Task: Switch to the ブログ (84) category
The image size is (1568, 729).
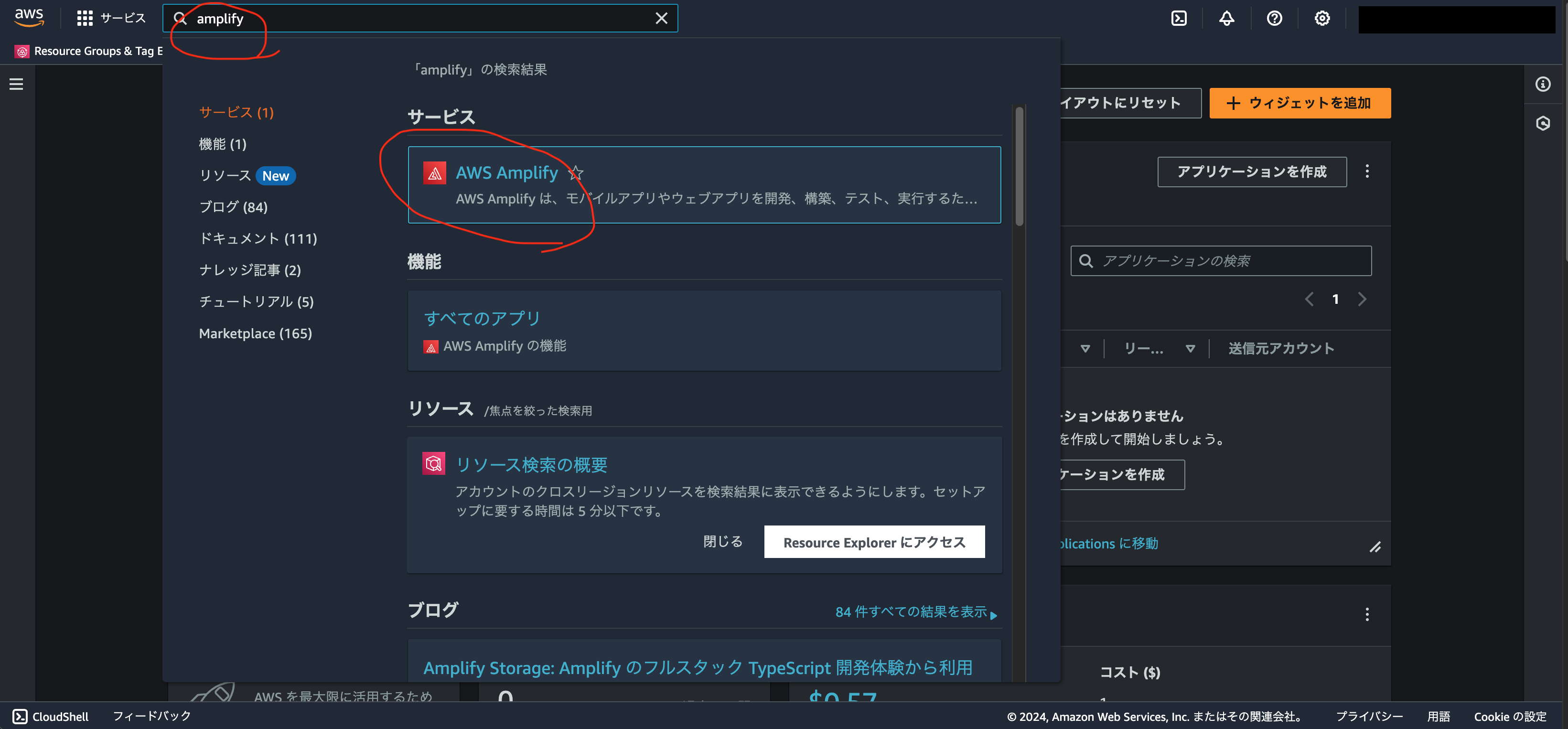Action: [x=233, y=206]
